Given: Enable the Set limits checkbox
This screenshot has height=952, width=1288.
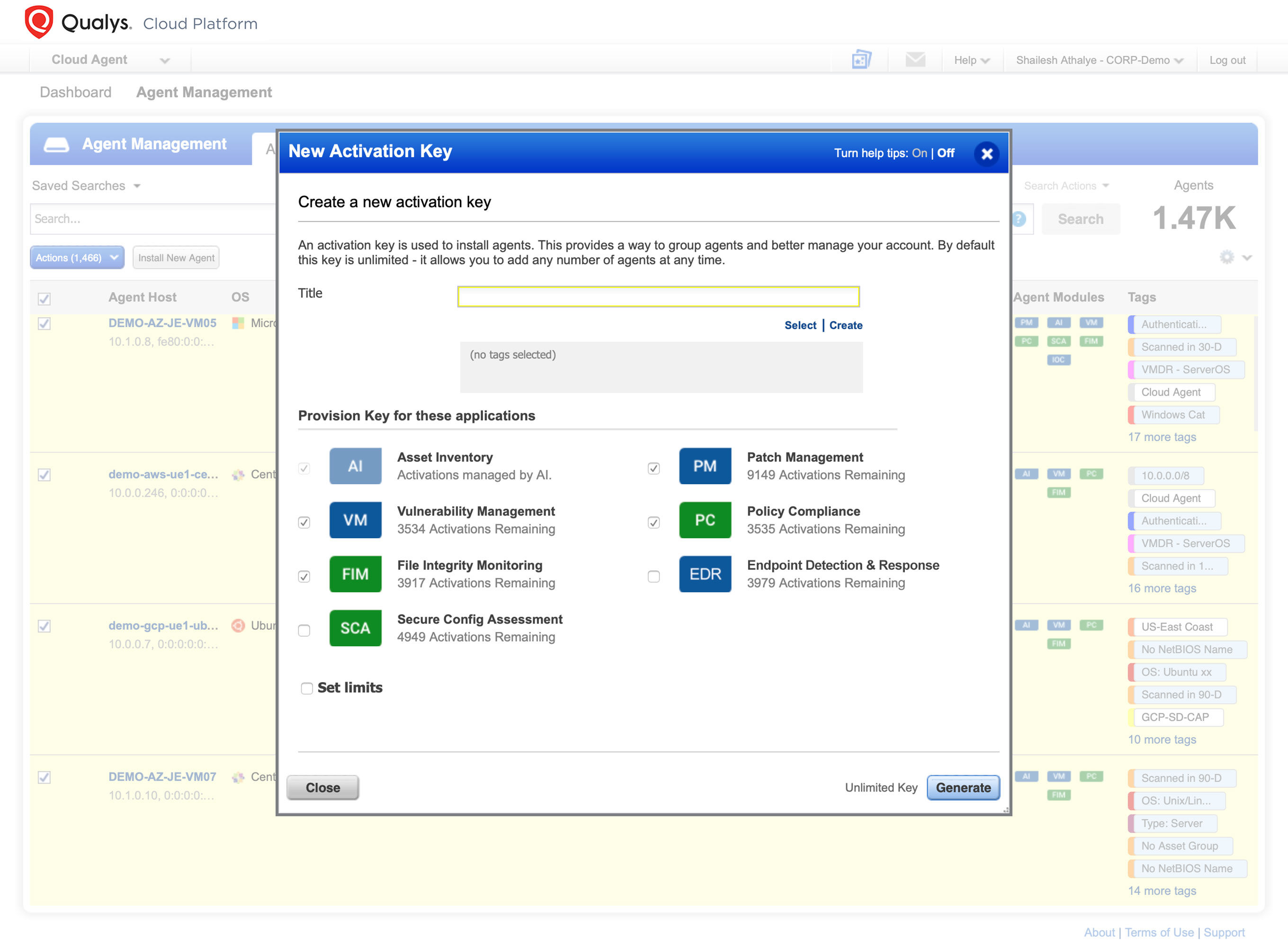Looking at the screenshot, I should [306, 688].
